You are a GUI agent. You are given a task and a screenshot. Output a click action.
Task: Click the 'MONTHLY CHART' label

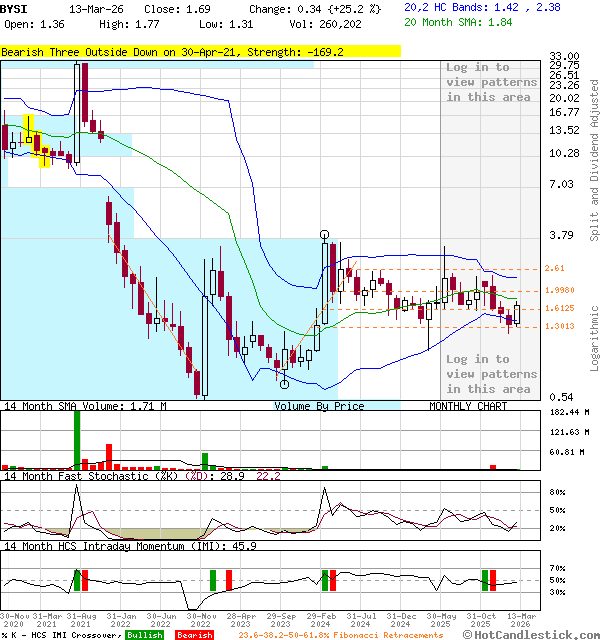click(x=468, y=406)
